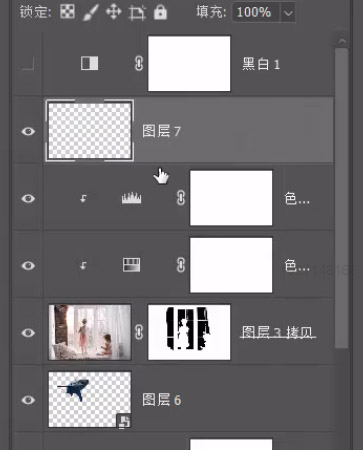Select the levels layer white mask
Viewport: 363px width, 450px height.
[x=231, y=198]
